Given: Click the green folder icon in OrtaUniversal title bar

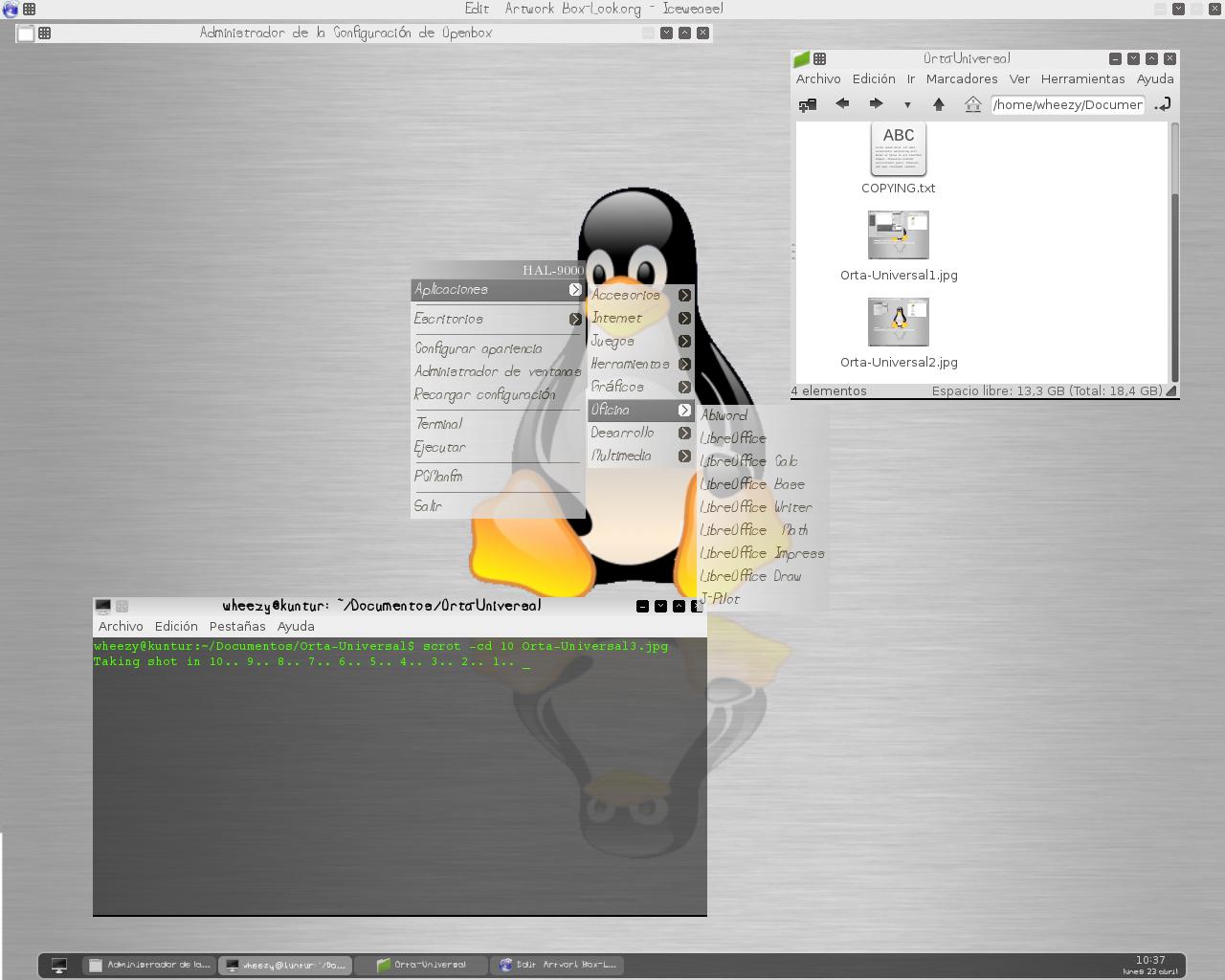Looking at the screenshot, I should point(802,58).
